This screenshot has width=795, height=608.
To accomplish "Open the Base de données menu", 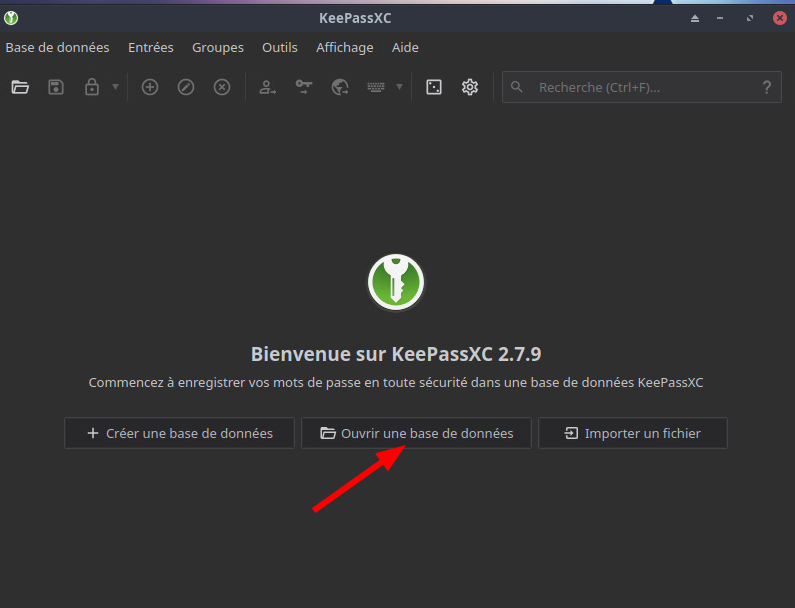I will click(x=57, y=47).
